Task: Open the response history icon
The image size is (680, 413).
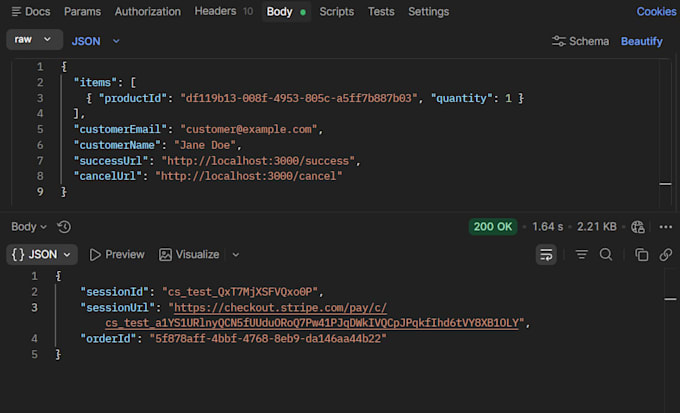Action: (x=64, y=227)
